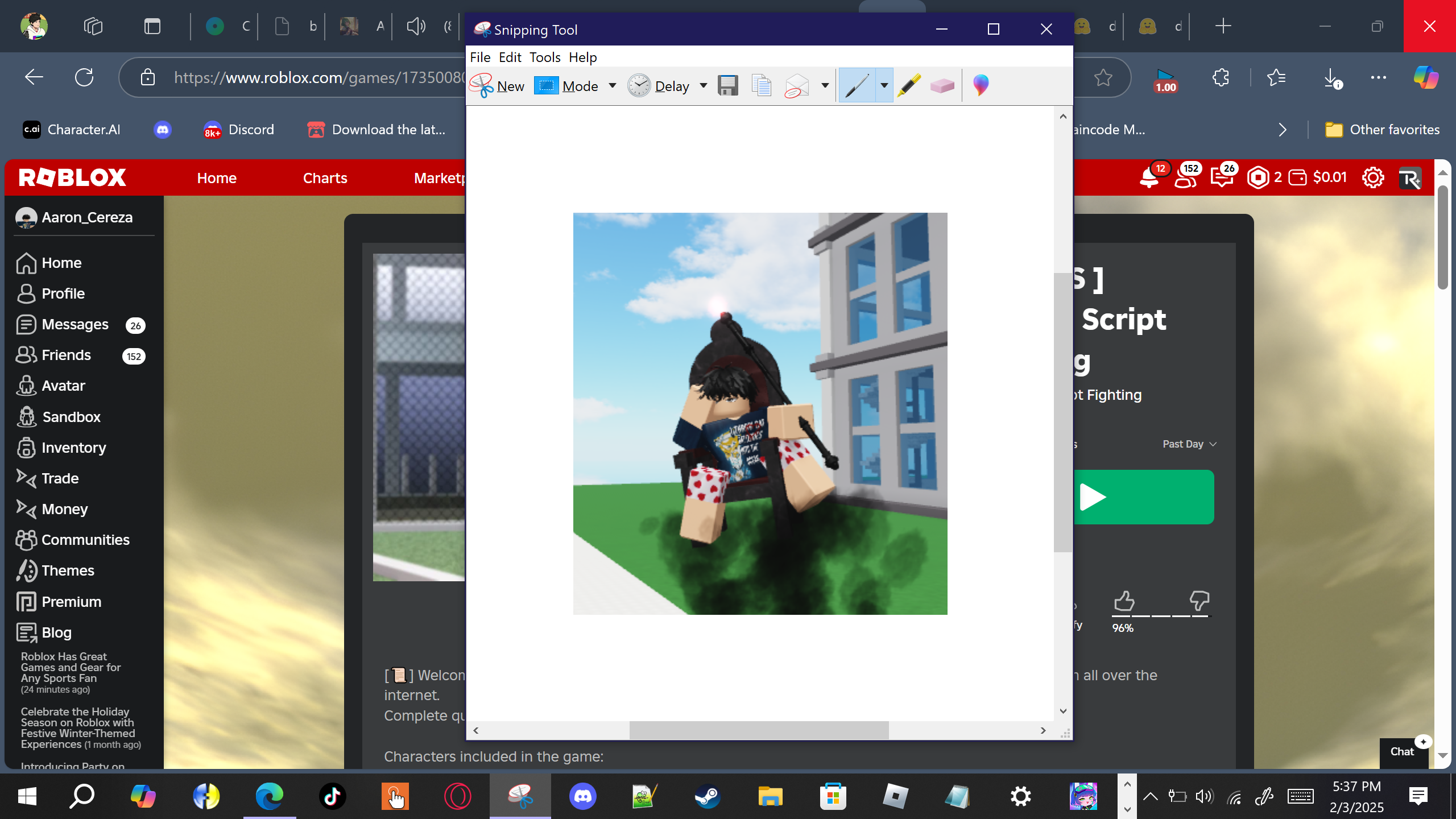Open Roblox settings gear icon
This screenshot has height=819, width=1456.
(1373, 178)
